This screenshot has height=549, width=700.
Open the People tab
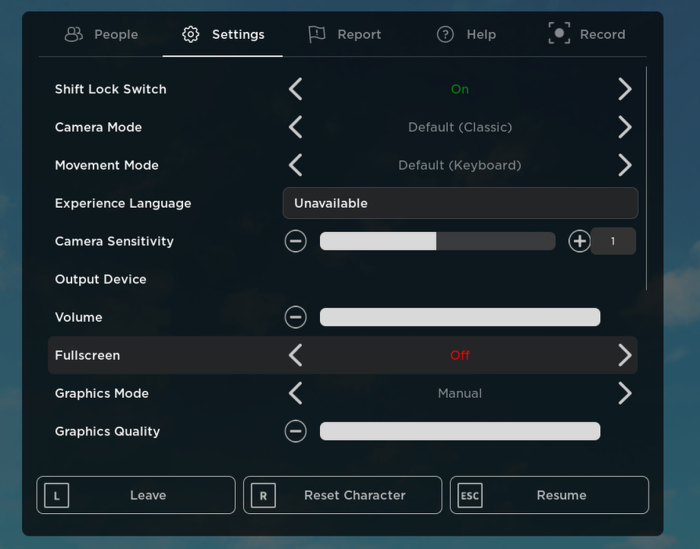pyautogui.click(x=101, y=34)
